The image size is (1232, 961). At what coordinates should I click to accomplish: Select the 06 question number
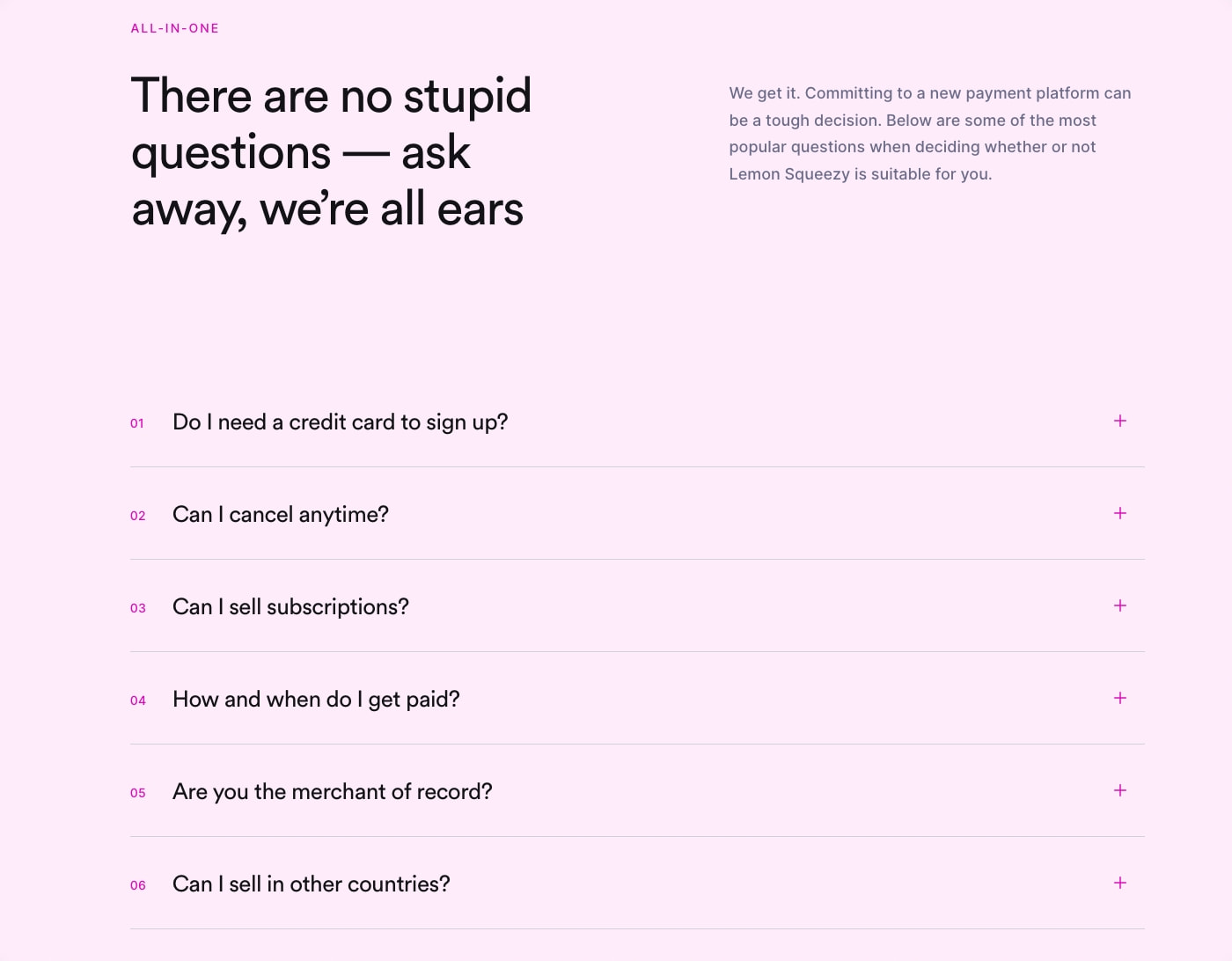pyautogui.click(x=138, y=885)
